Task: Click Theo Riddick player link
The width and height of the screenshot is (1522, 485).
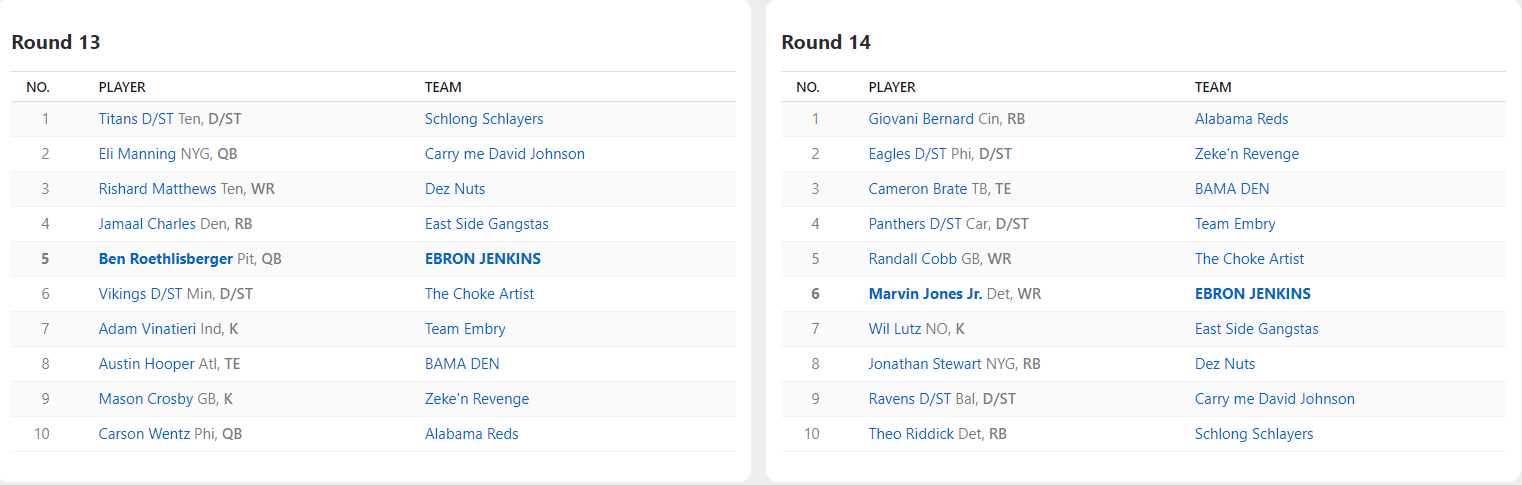Action: (x=911, y=434)
